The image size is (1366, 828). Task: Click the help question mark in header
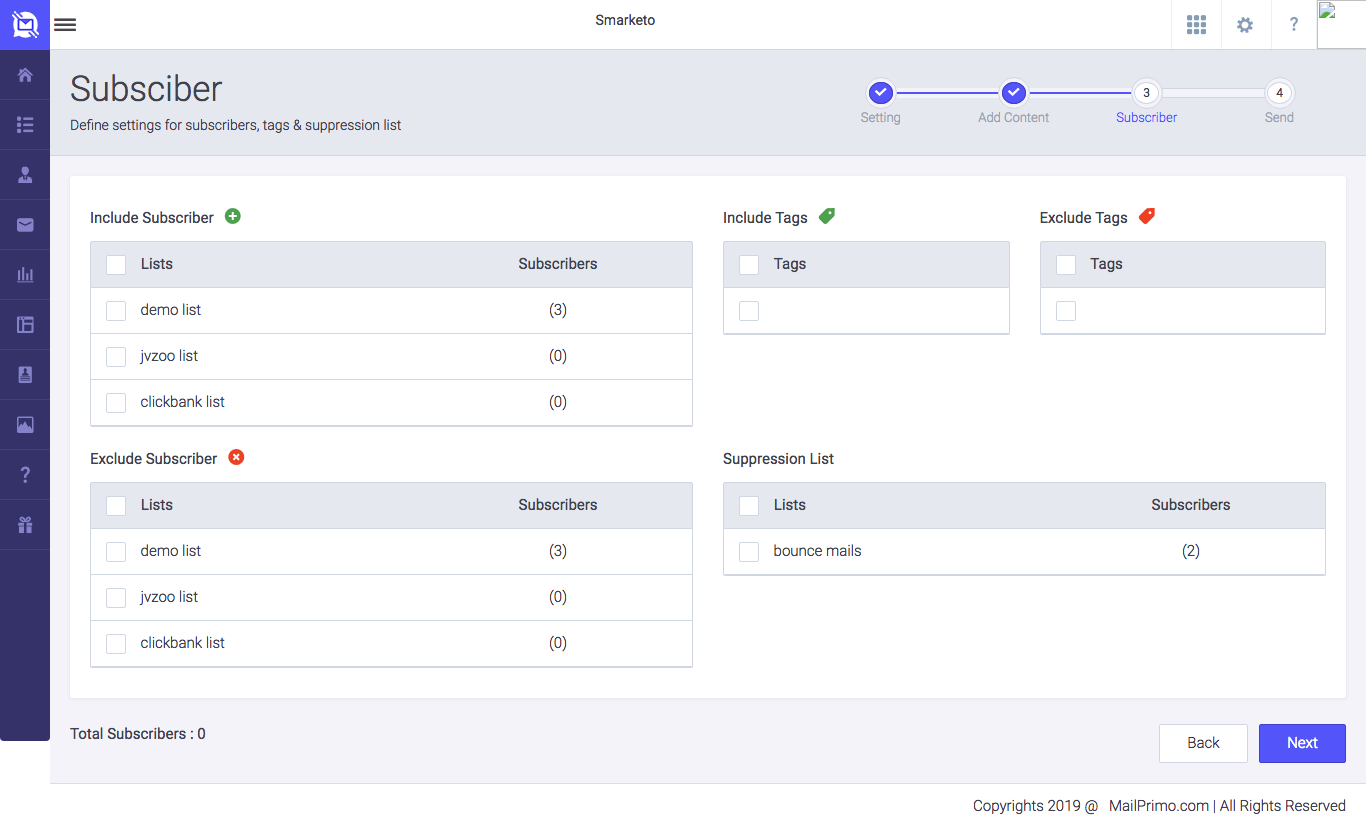point(1294,25)
